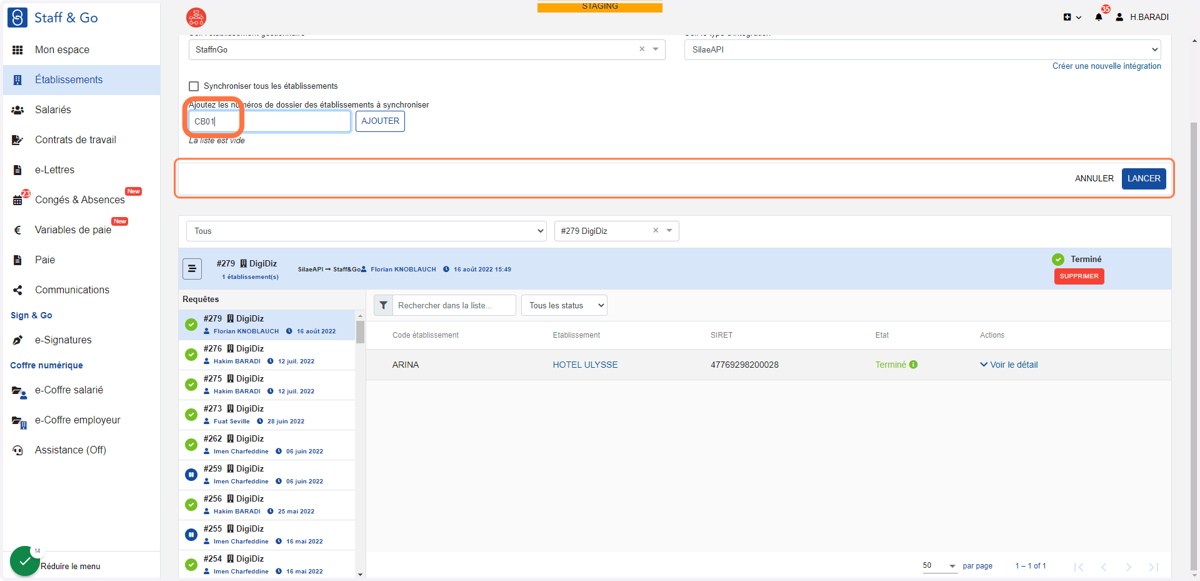The image size is (1200, 581).
Task: Click the next page pagination arrow
Action: pos(1128,567)
